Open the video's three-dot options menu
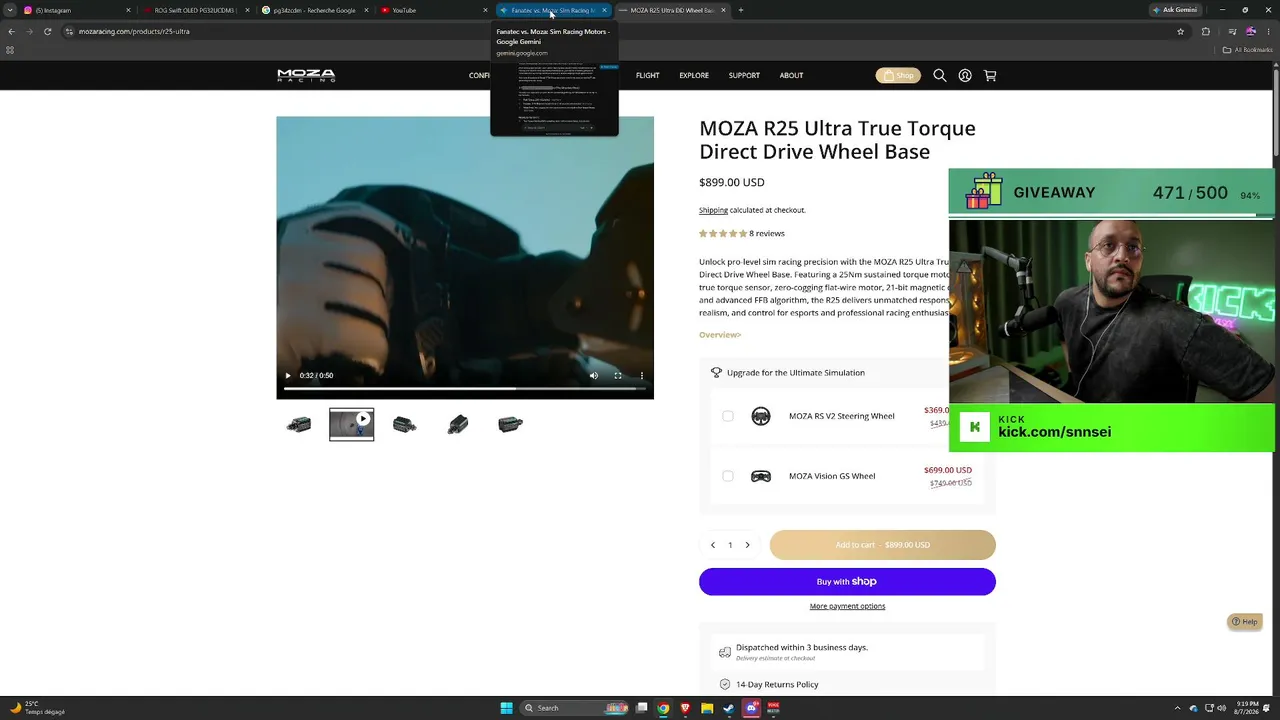This screenshot has height=720, width=1280. click(x=642, y=376)
